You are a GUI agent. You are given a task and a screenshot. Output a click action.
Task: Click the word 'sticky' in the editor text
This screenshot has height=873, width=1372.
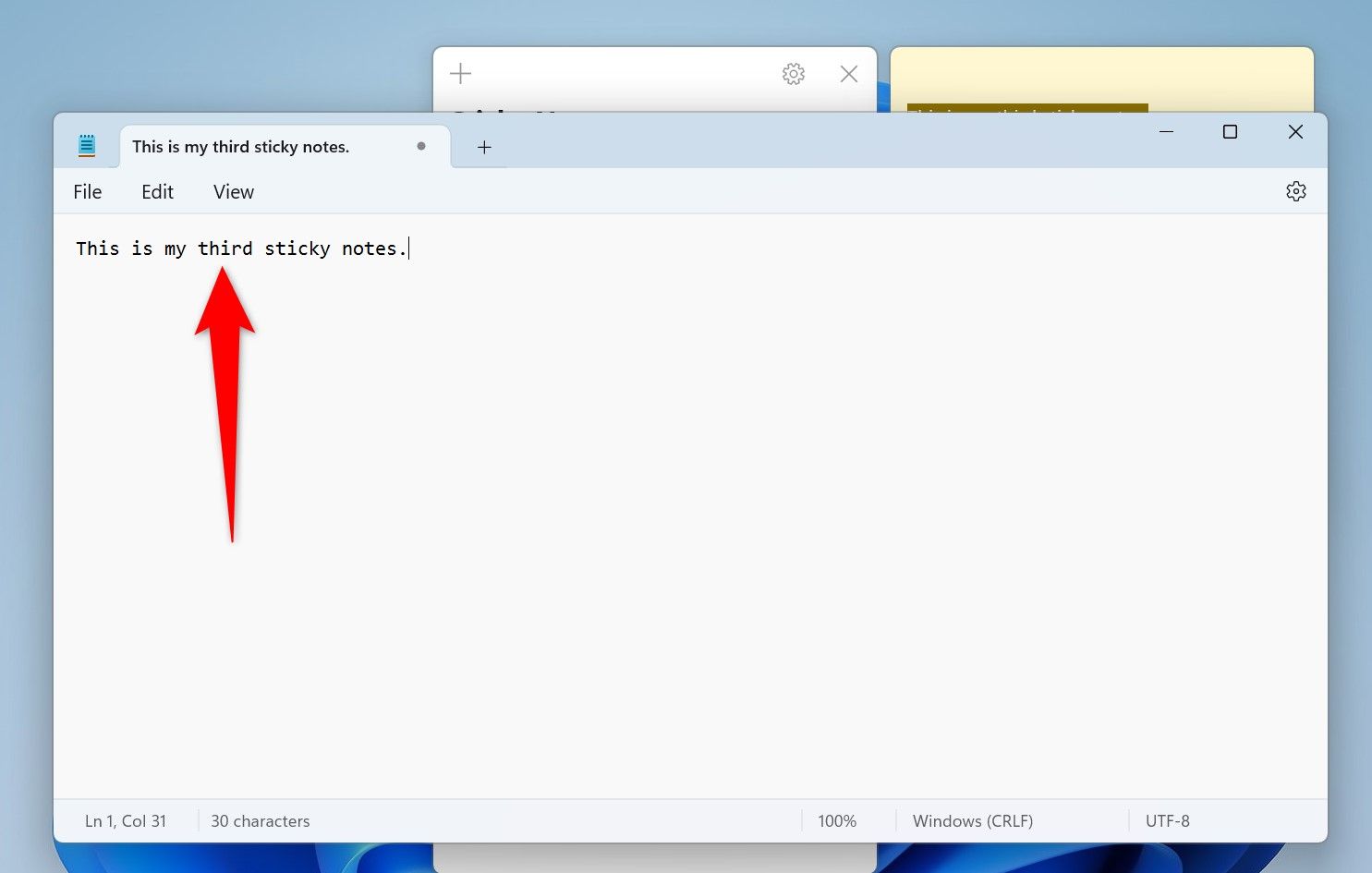(297, 249)
